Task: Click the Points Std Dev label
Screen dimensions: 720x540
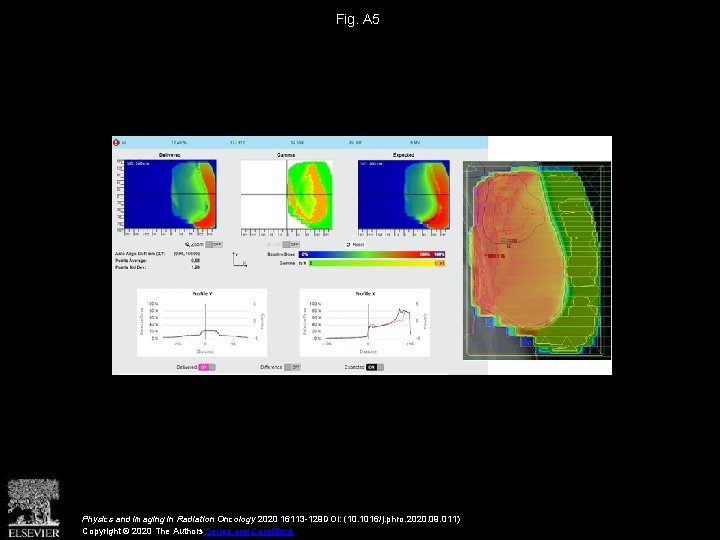Action: point(130,267)
